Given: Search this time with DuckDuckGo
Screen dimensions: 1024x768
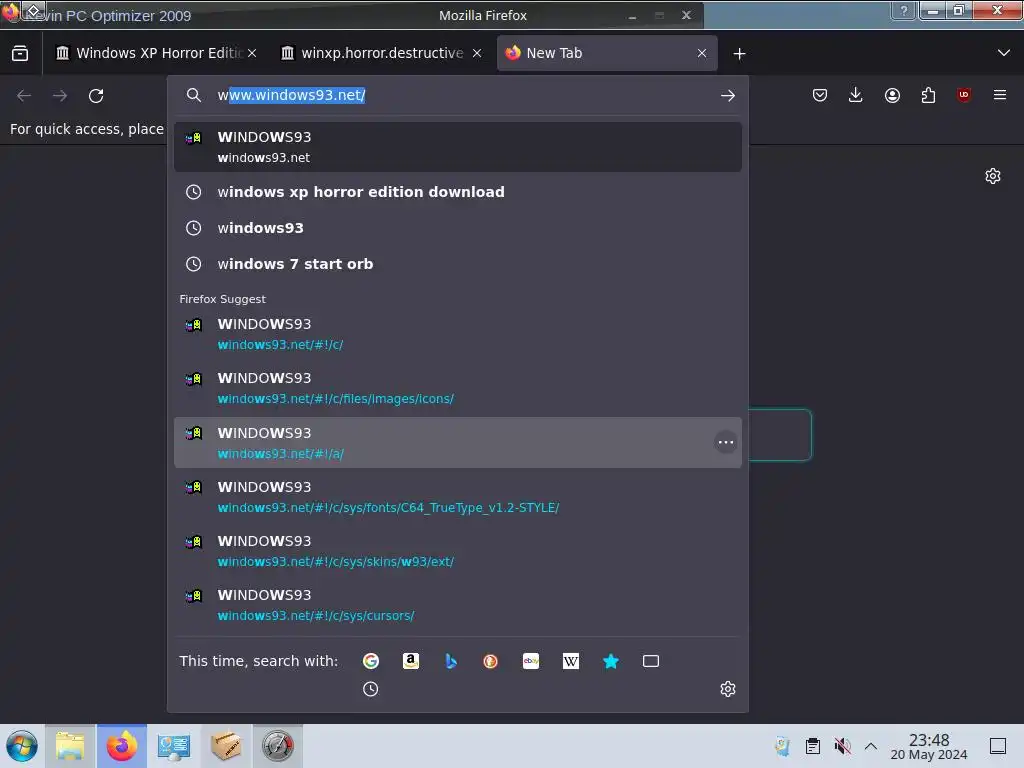Looking at the screenshot, I should click(x=490, y=661).
